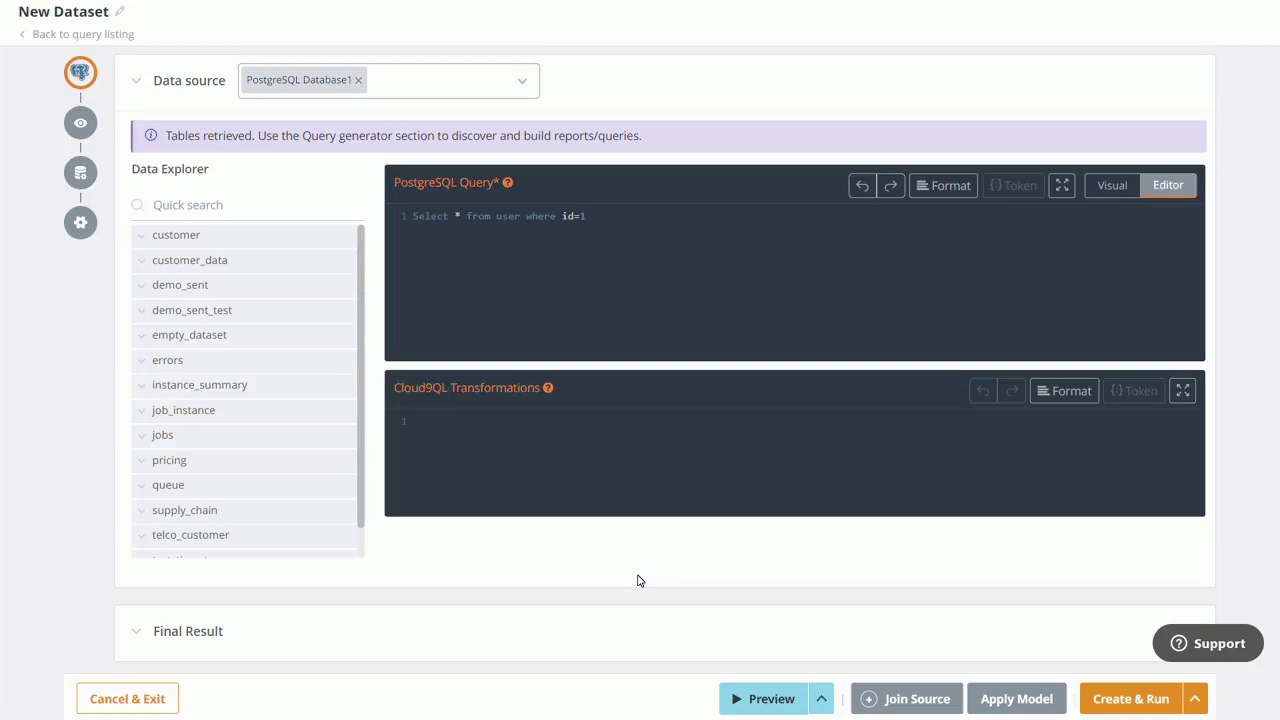Switch to Visual query mode
Screen dimensions: 1280x720
(1112, 185)
